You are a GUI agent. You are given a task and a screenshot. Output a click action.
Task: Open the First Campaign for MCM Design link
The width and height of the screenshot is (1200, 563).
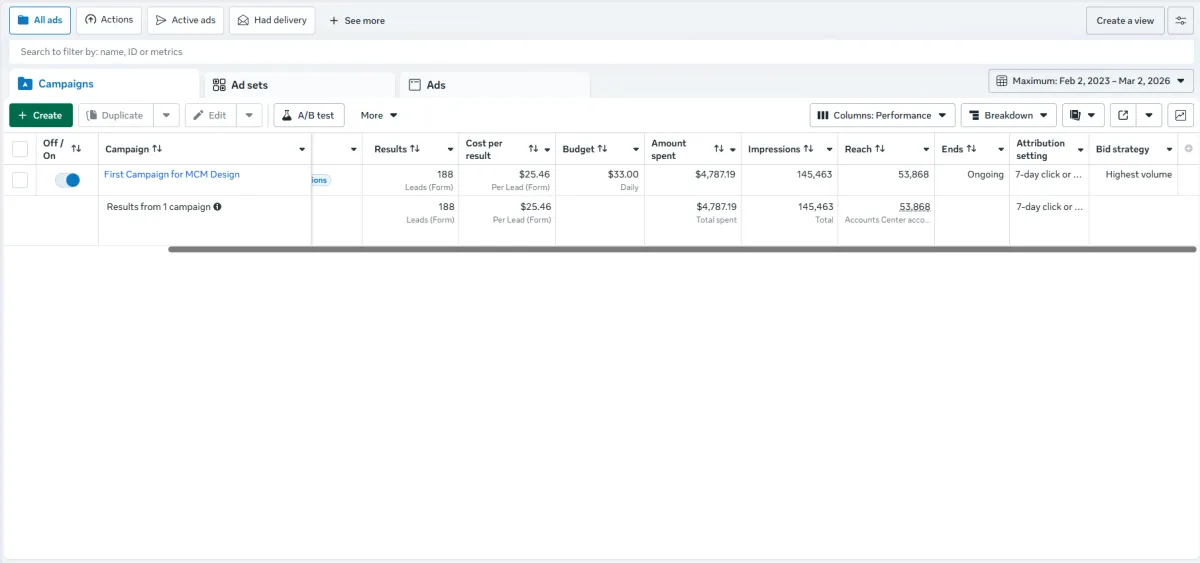click(172, 174)
